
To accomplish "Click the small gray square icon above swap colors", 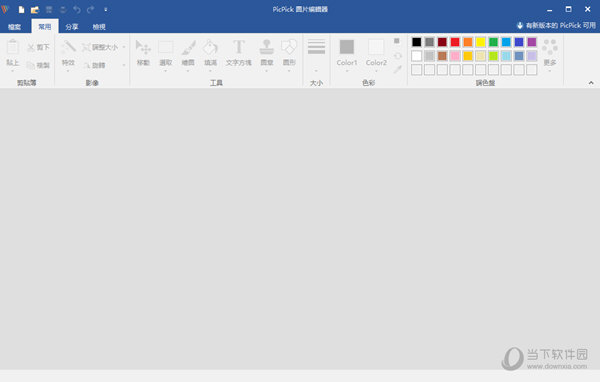I will click(x=397, y=41).
